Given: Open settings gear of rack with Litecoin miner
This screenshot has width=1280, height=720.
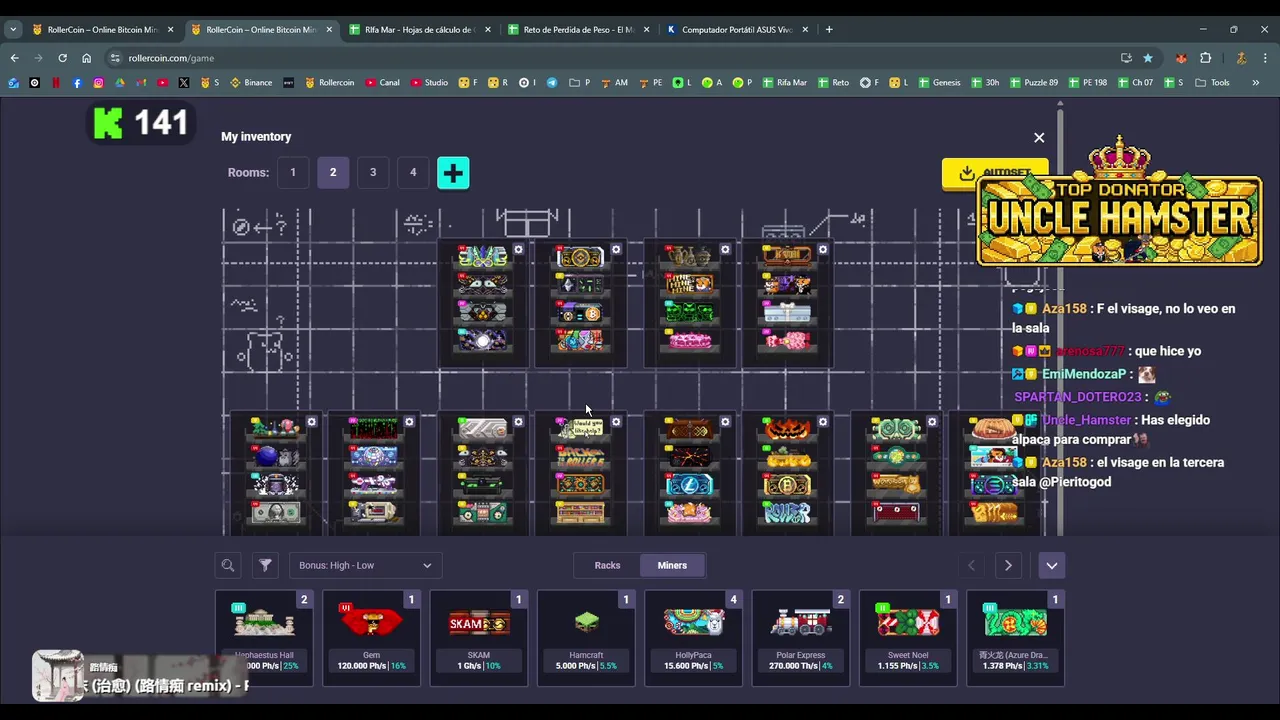Looking at the screenshot, I should pyautogui.click(x=725, y=422).
